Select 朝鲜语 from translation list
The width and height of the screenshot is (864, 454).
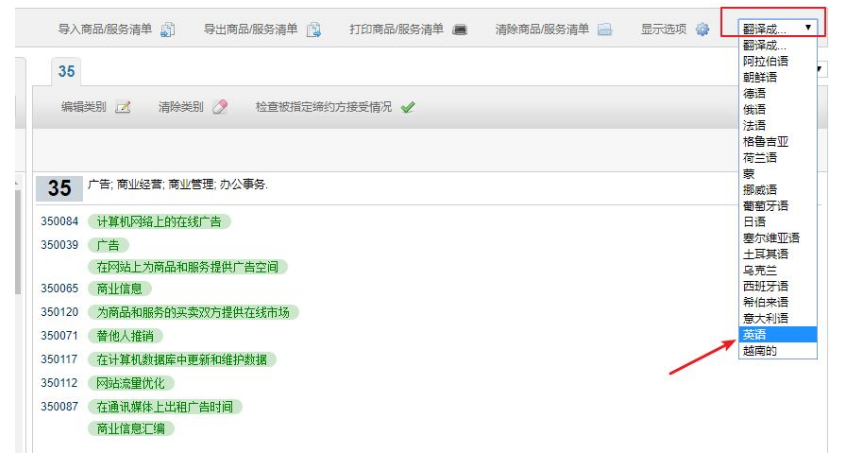pos(777,77)
